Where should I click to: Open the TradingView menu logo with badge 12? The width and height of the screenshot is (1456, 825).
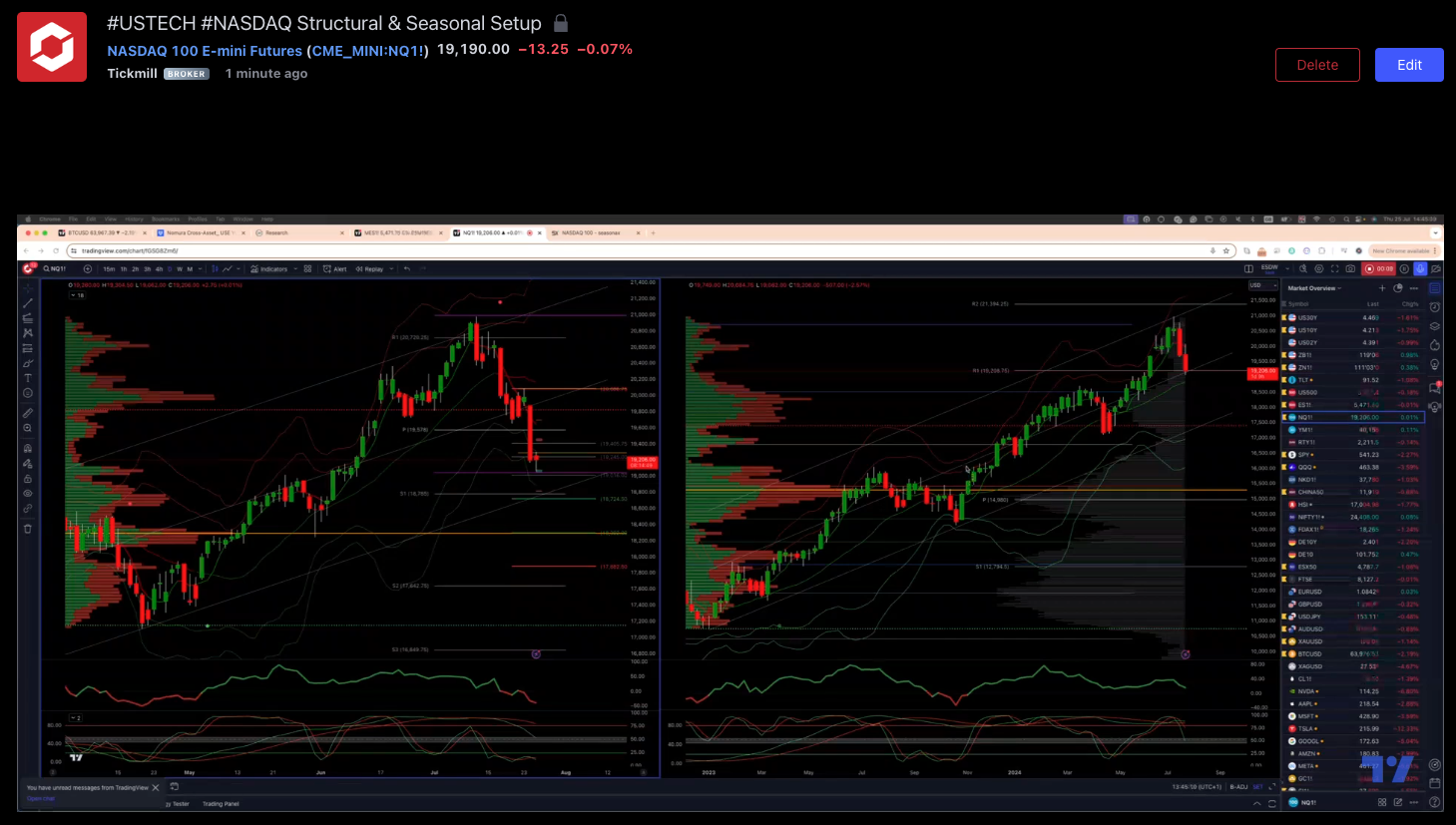(x=29, y=268)
